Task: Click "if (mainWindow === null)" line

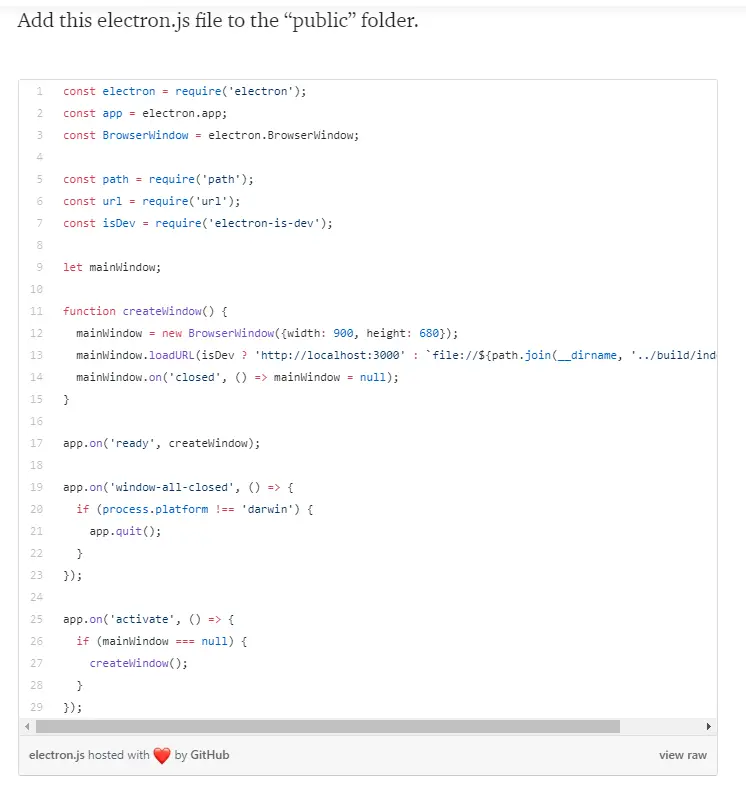Action: click(162, 641)
